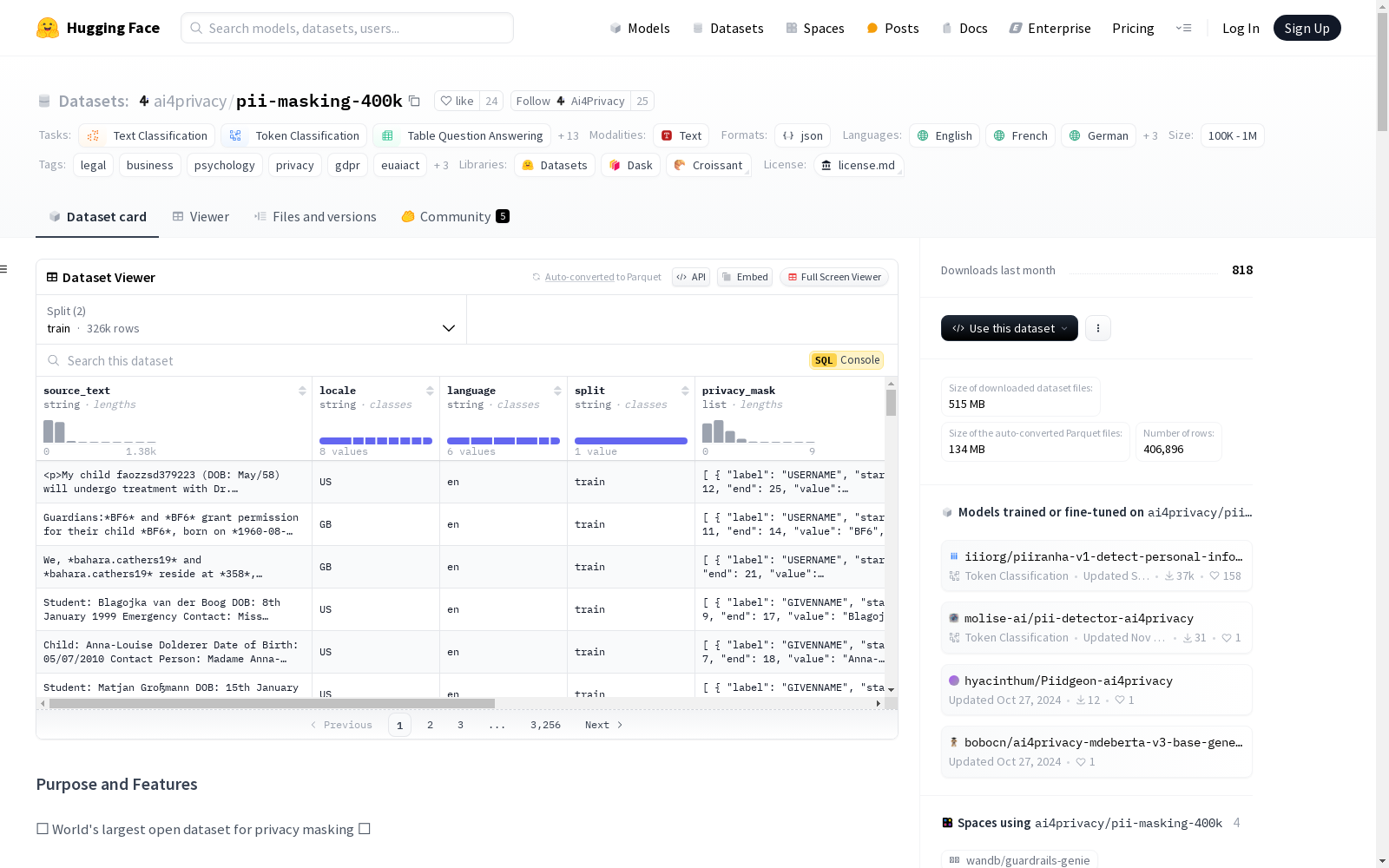Click the Log In link
Screen dimensions: 1389x868
tap(1241, 28)
